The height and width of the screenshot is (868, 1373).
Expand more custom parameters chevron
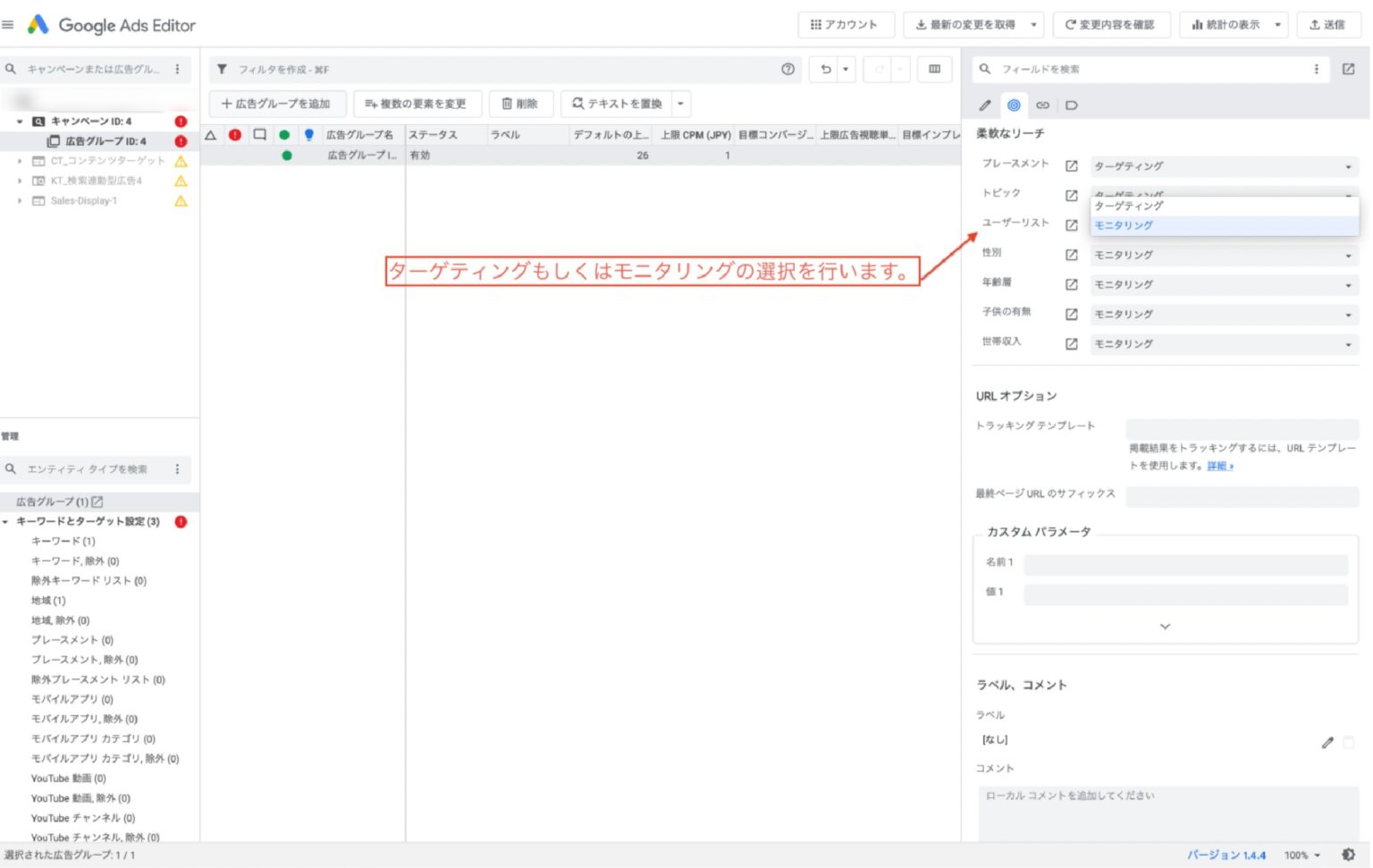coord(1165,627)
